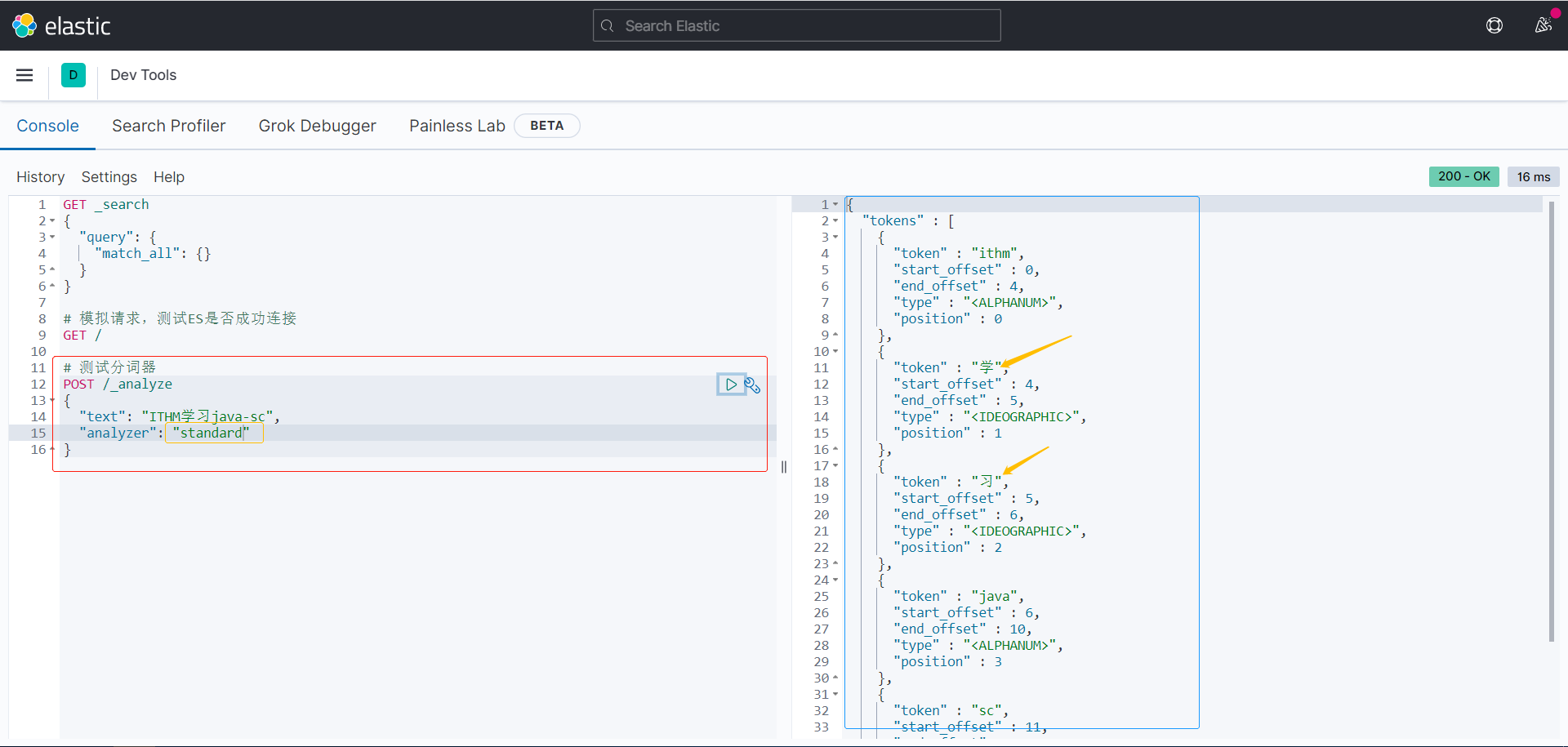This screenshot has width=1568, height=747.
Task: Open the newsfeed celebration icon
Action: (1543, 25)
